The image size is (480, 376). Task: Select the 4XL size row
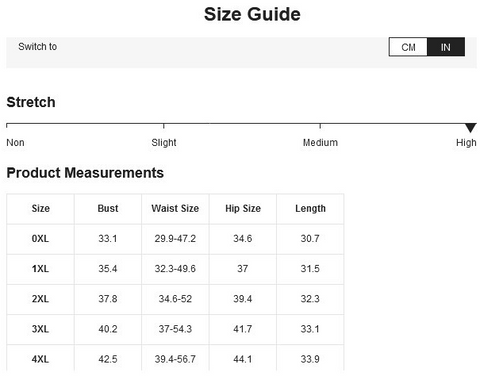(x=175, y=358)
